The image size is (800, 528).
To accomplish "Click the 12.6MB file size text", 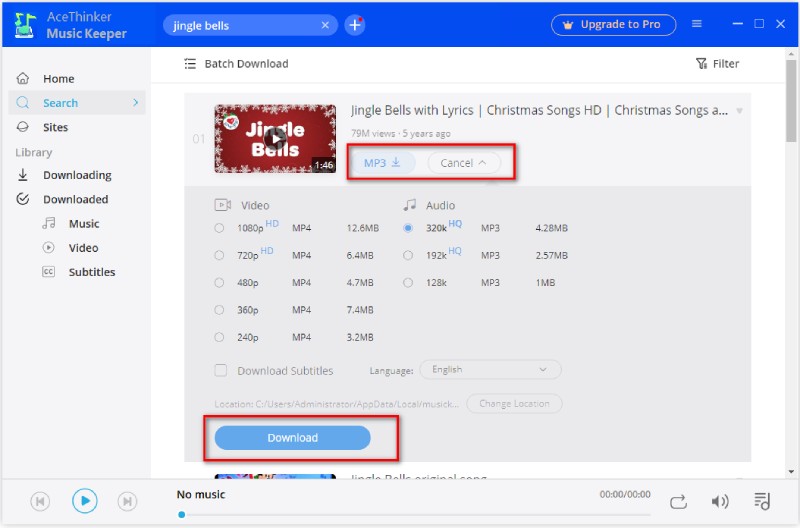I will click(x=363, y=228).
